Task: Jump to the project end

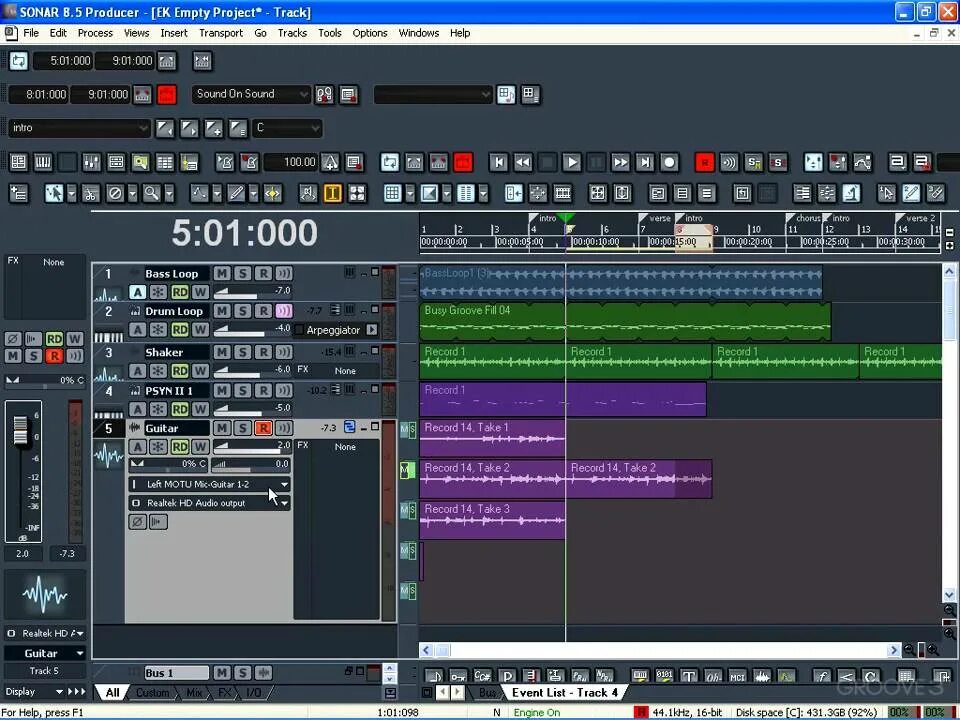Action: point(645,162)
